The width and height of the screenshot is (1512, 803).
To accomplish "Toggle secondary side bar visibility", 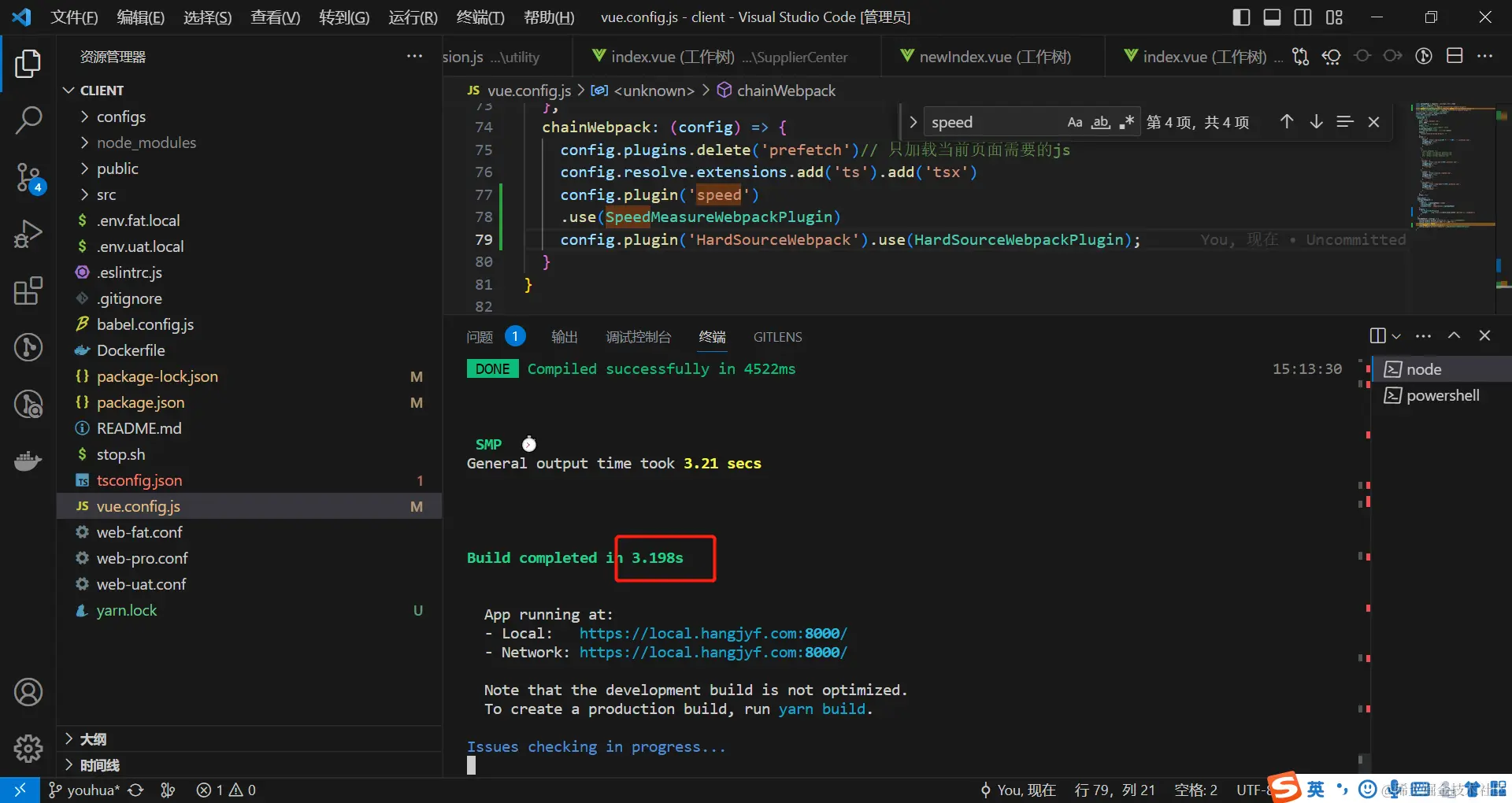I will click(1303, 17).
